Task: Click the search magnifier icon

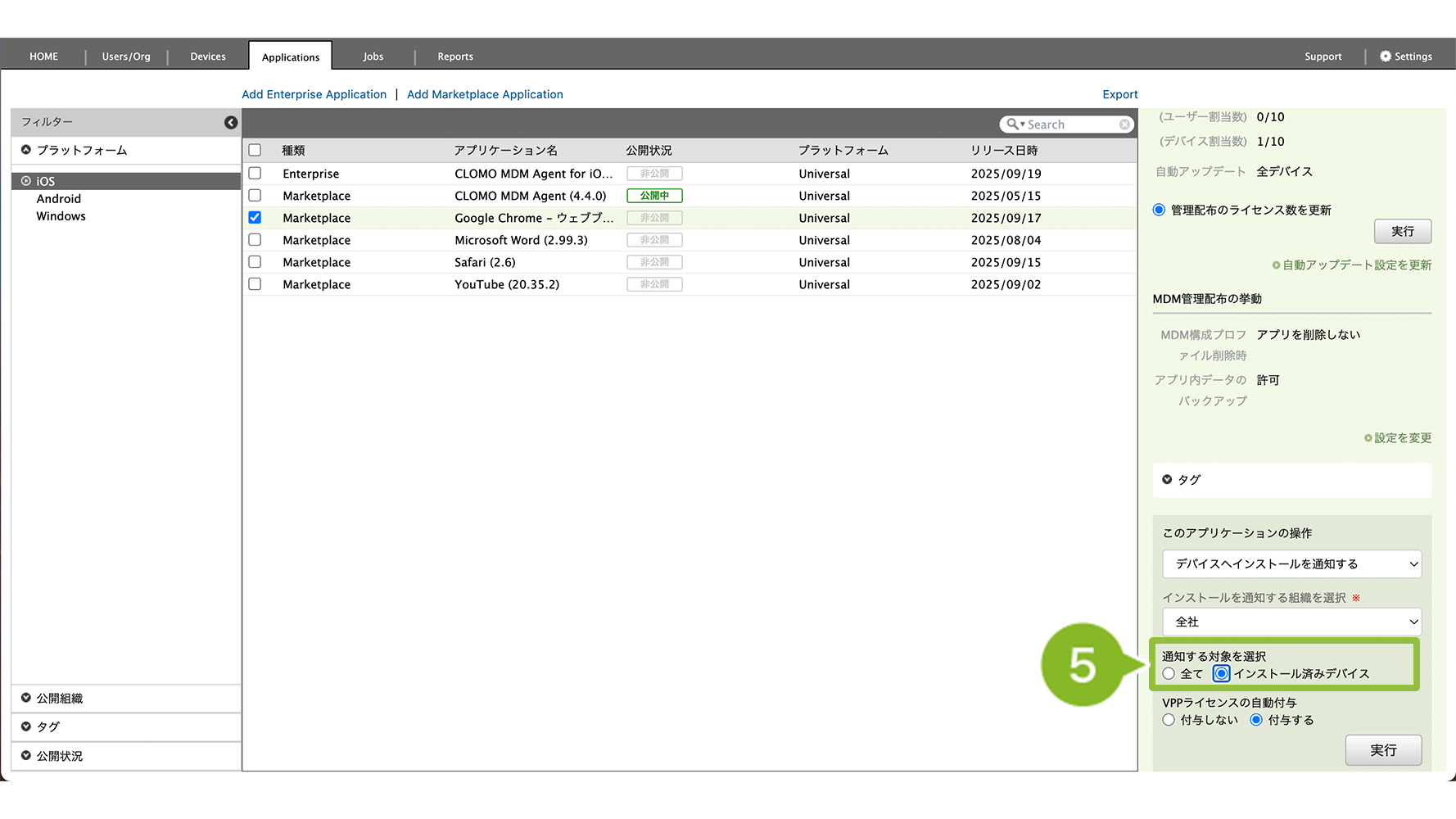Action: click(1013, 124)
